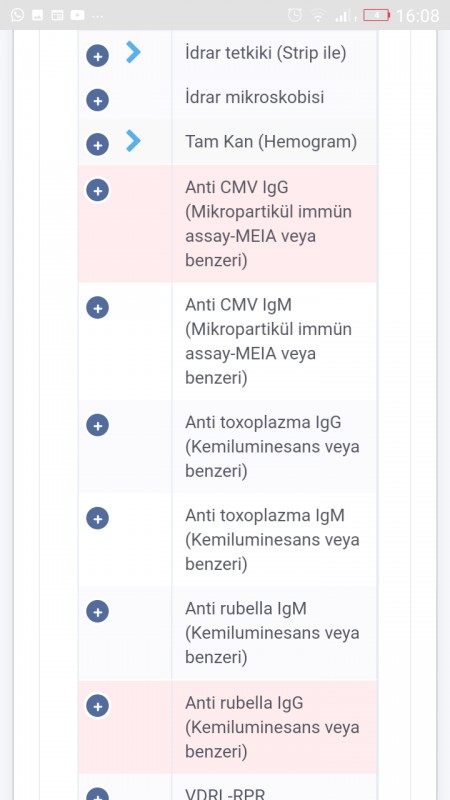Tap plus icon next to Tam Kan (Hemogram)
This screenshot has height=800, width=450.
[x=97, y=144]
